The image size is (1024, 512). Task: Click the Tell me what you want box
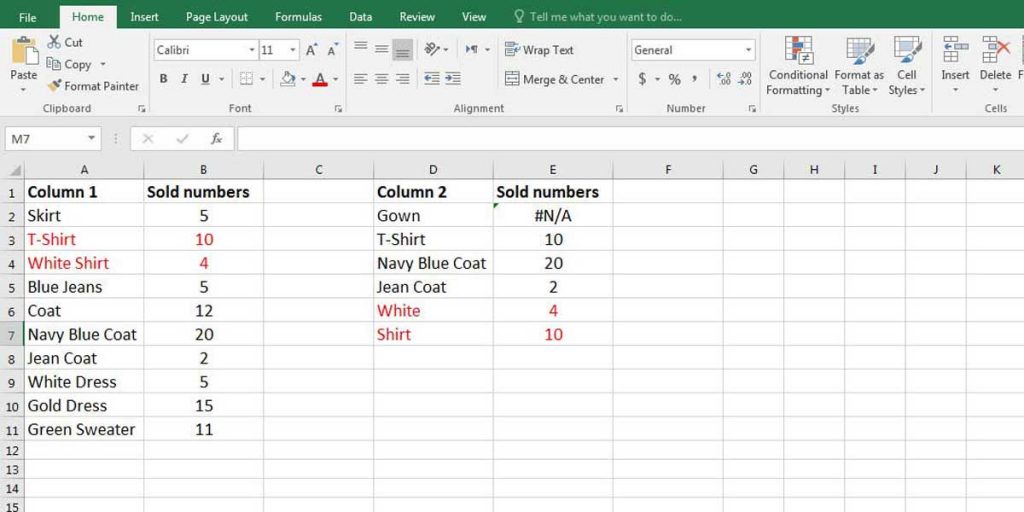(598, 17)
